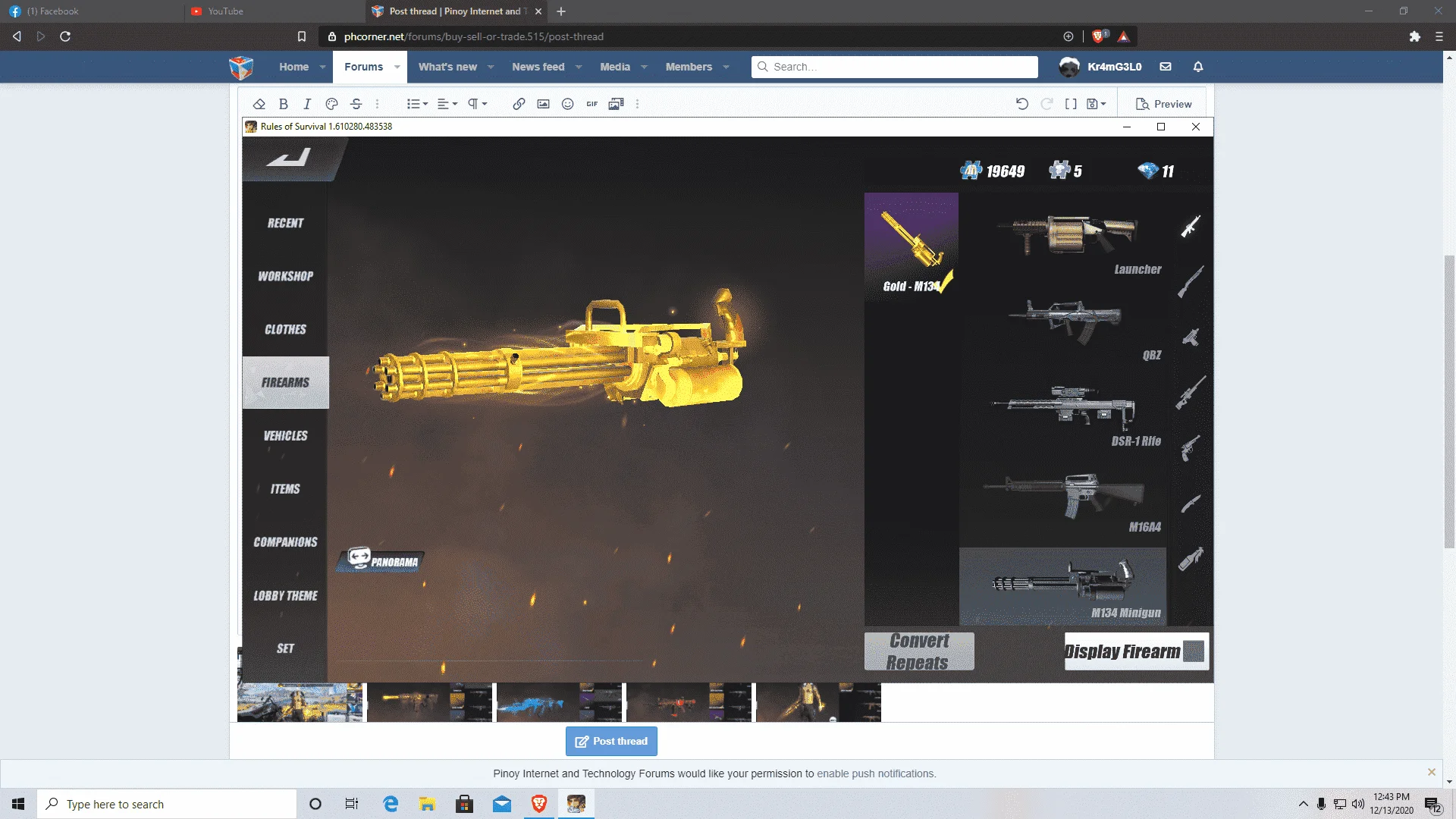Open the text color palette icon

point(331,104)
